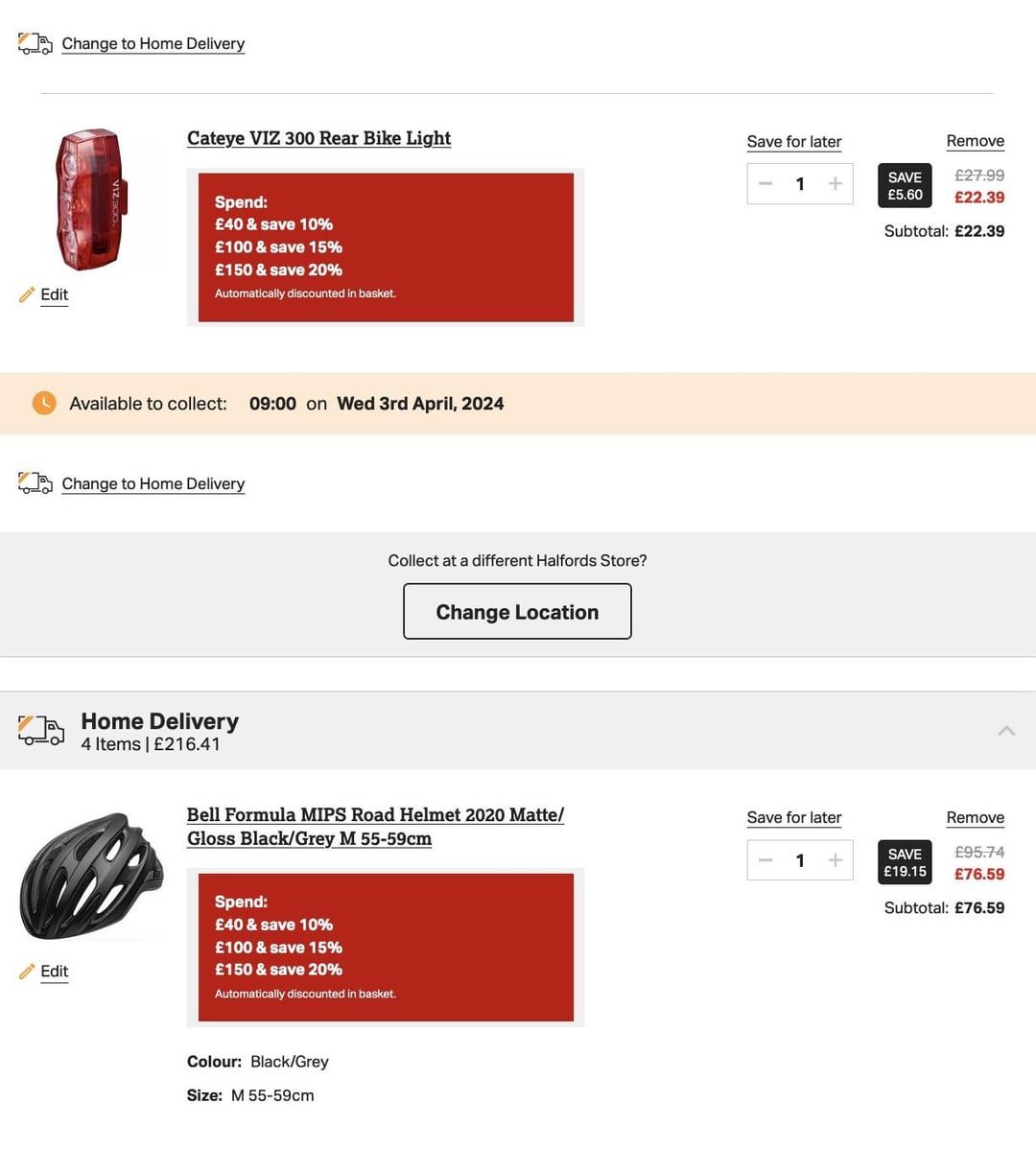Decrease Bell helmet quantity with minus
This screenshot has width=1036, height=1149.
765,859
